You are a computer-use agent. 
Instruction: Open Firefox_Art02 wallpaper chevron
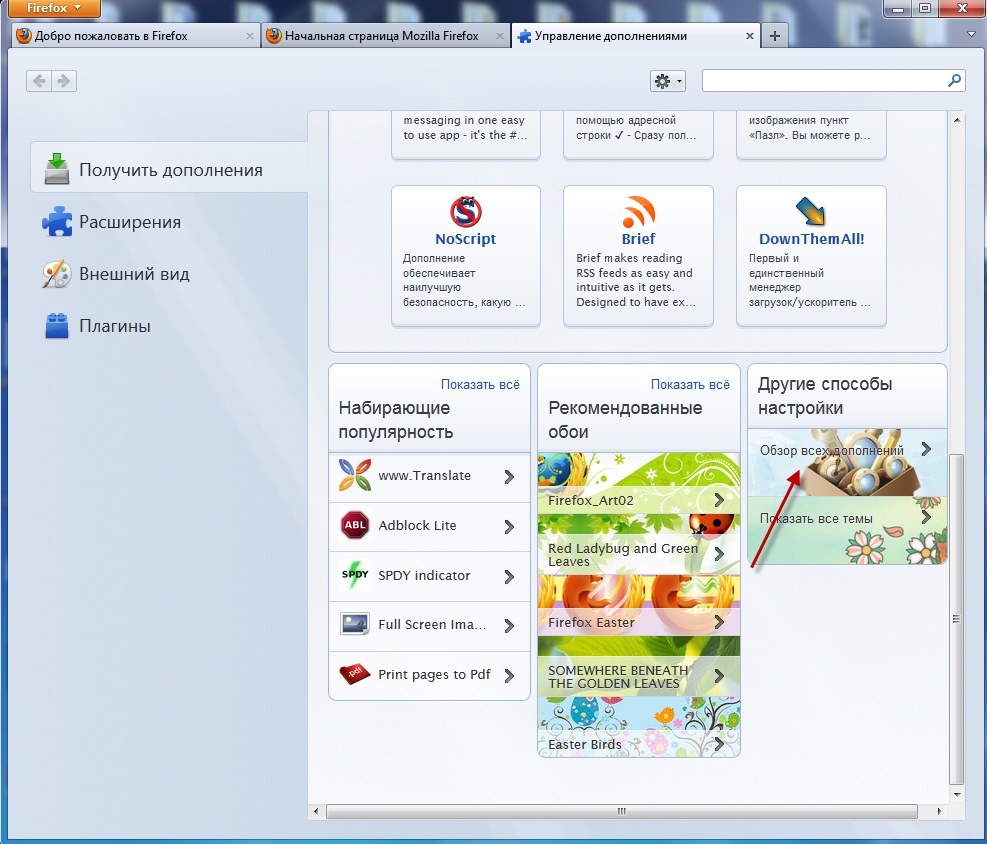click(x=719, y=500)
